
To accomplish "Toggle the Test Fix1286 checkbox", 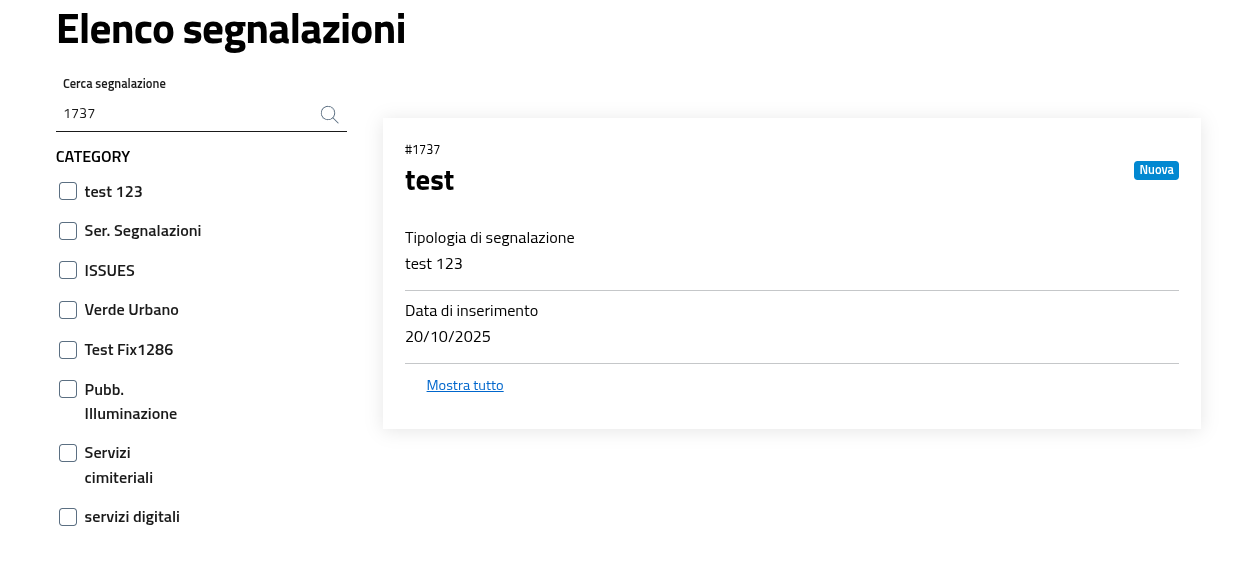I will pos(68,350).
